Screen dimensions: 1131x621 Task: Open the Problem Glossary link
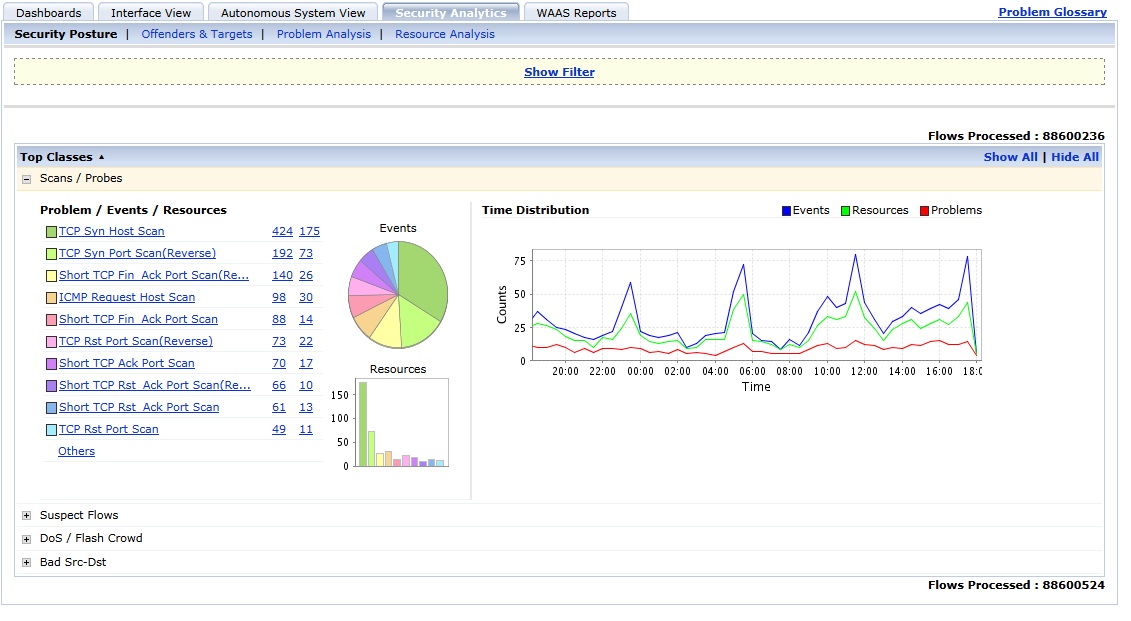point(1052,12)
